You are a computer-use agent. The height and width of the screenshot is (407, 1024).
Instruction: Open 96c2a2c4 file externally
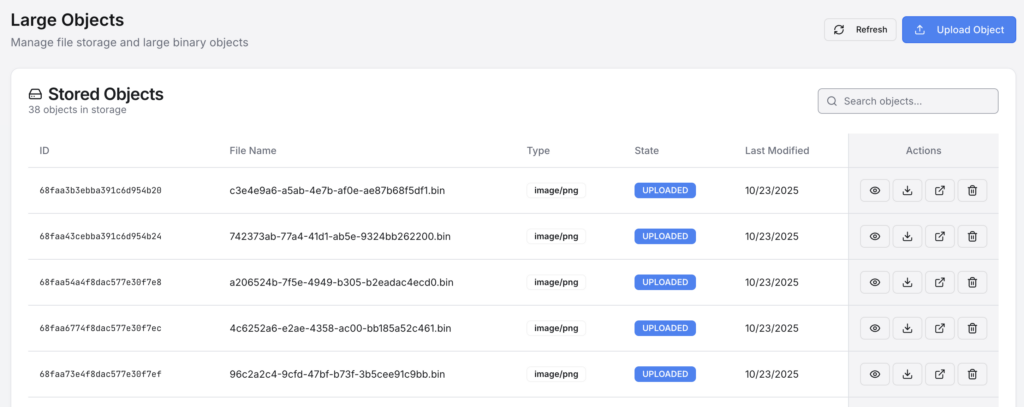click(939, 375)
